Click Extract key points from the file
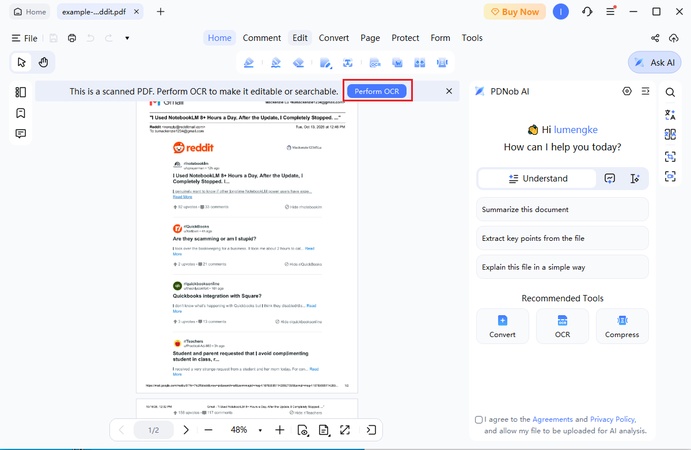Screen dimensions: 691x450 pyautogui.click(x=562, y=238)
